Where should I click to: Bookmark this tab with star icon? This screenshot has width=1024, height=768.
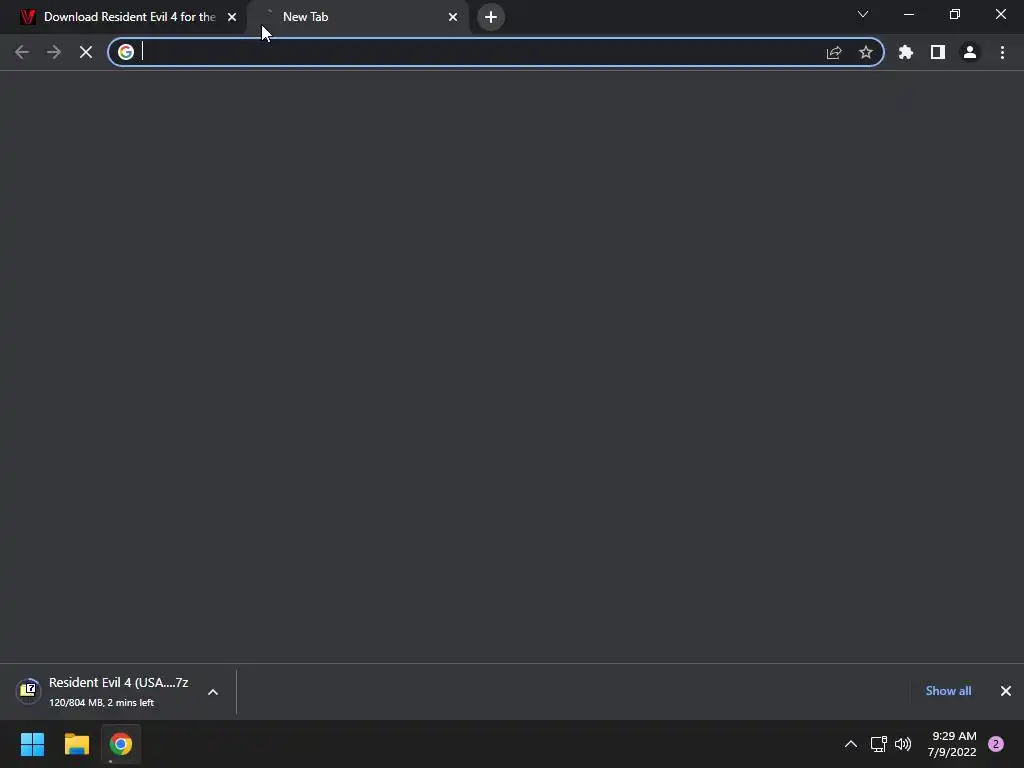tap(866, 52)
